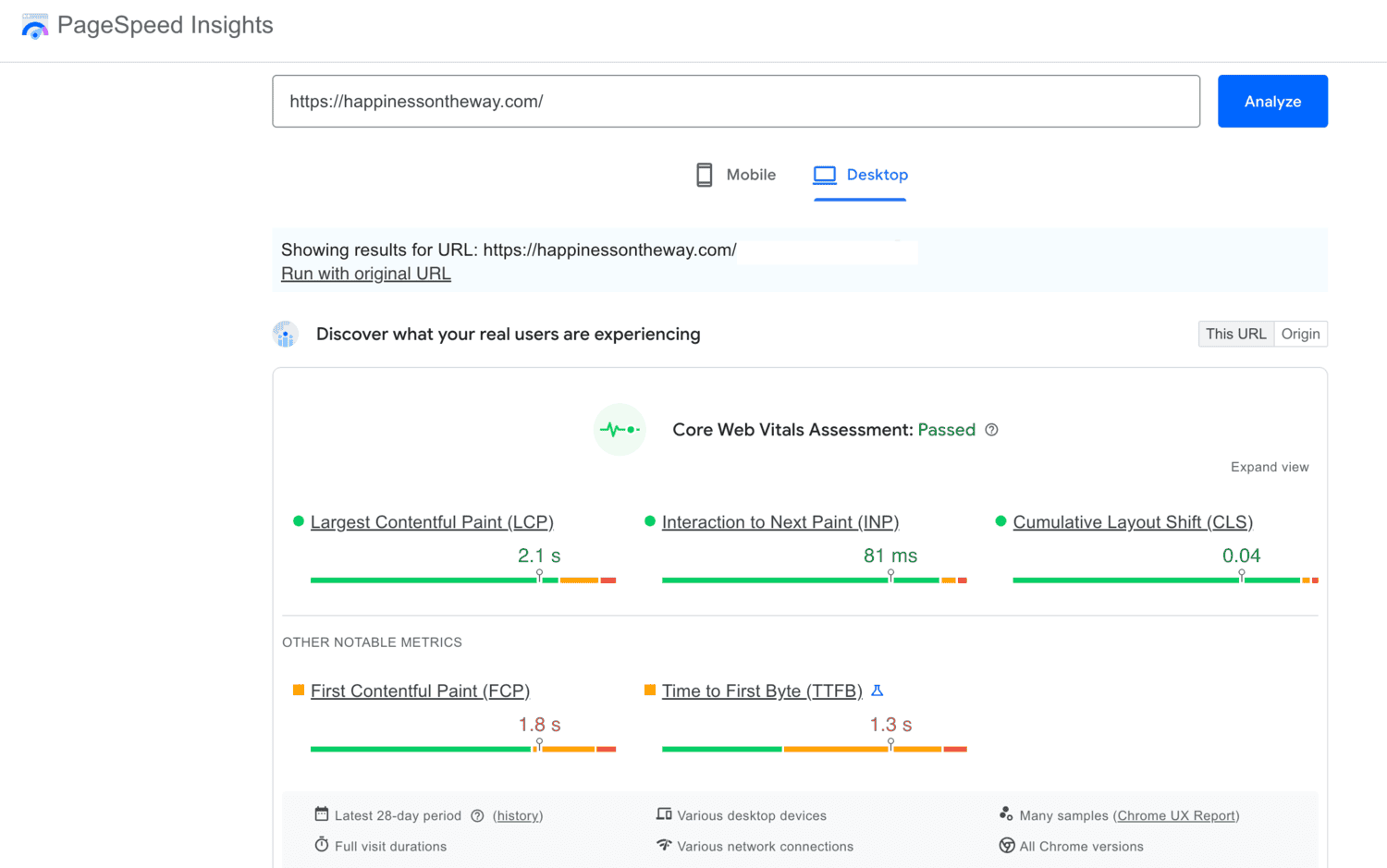Open Chrome UX Report link
This screenshot has height=868, width=1387.
1176,816
